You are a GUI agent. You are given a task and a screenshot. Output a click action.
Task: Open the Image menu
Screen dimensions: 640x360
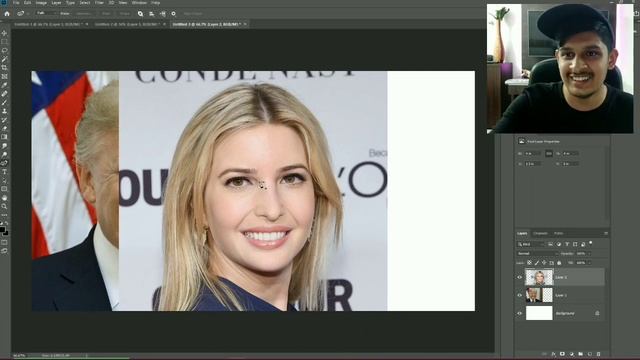coord(41,2)
